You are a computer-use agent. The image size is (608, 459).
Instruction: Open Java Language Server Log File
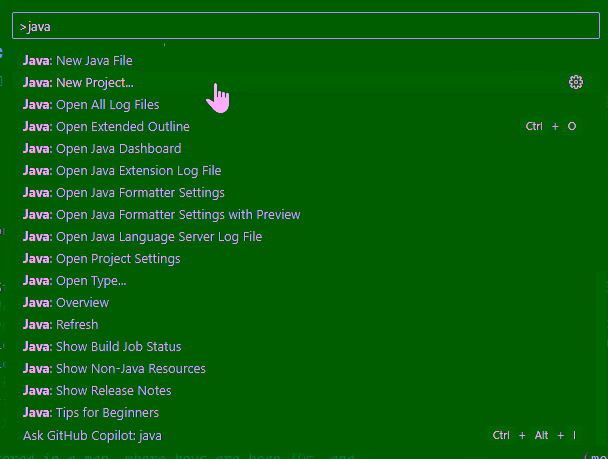click(x=142, y=237)
